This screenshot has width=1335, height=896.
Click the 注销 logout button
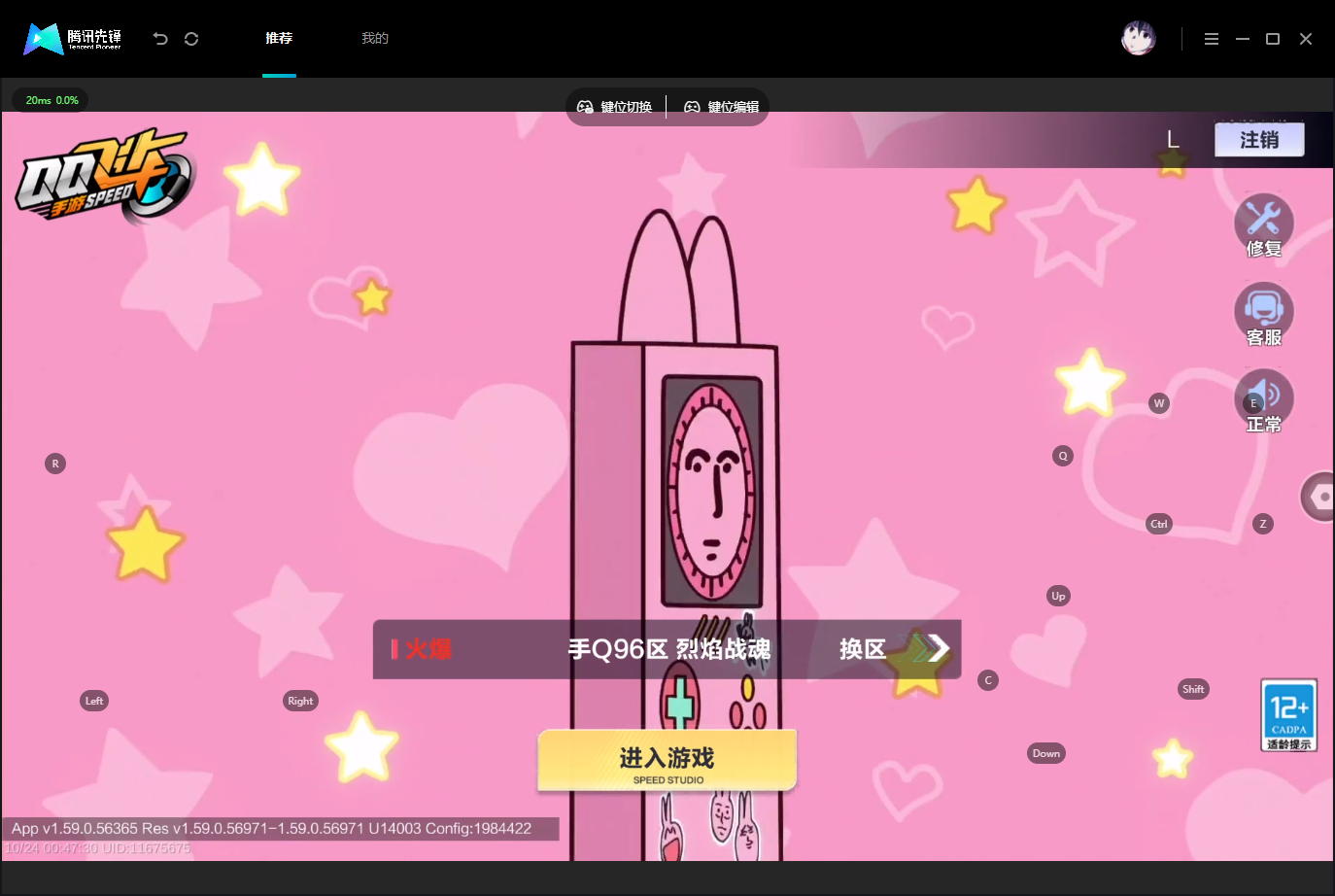point(1259,140)
